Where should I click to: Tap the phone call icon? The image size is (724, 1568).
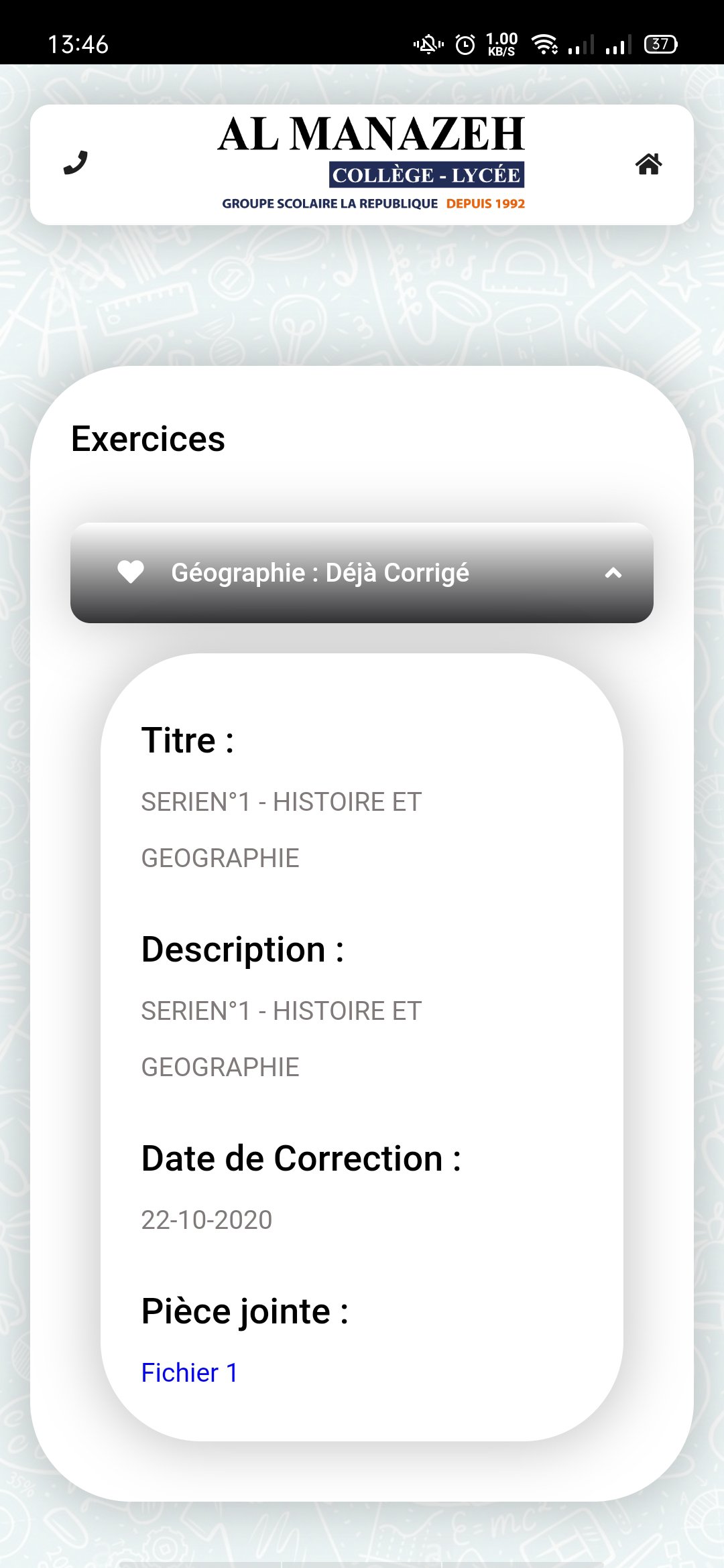(76, 163)
